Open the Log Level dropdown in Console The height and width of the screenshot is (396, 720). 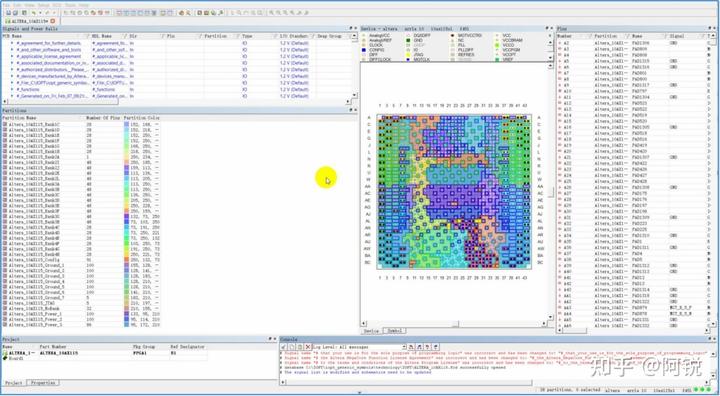pos(404,347)
